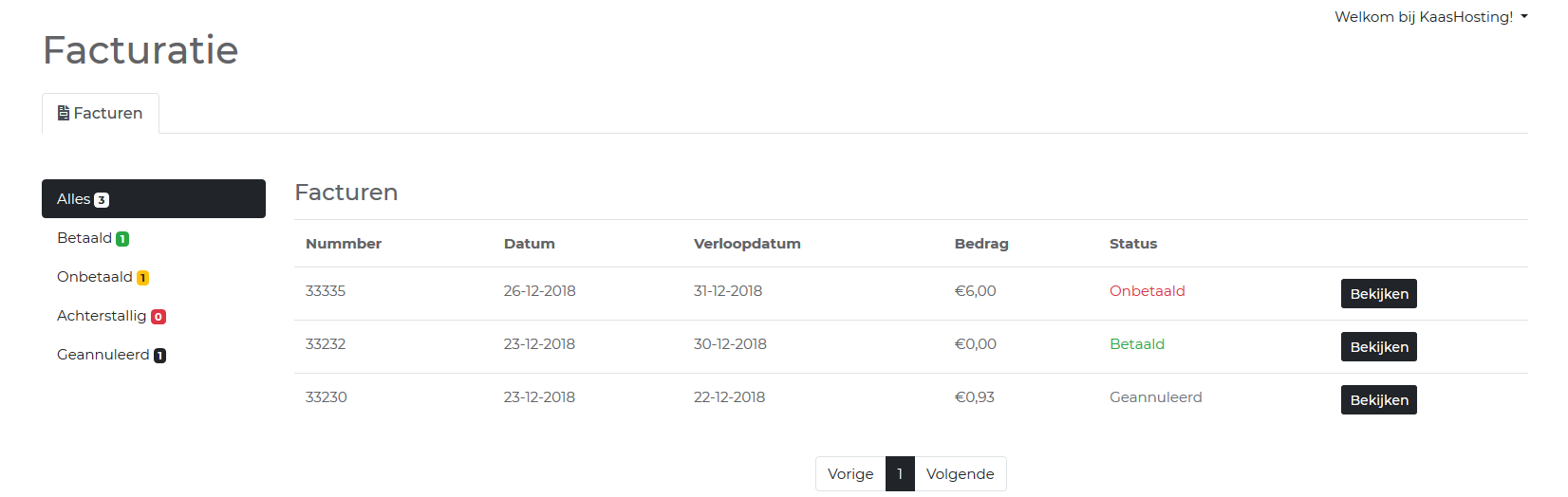Image resolution: width=1568 pixels, height=497 pixels.
Task: Click the document icon on Facturen tab
Action: 64,113
